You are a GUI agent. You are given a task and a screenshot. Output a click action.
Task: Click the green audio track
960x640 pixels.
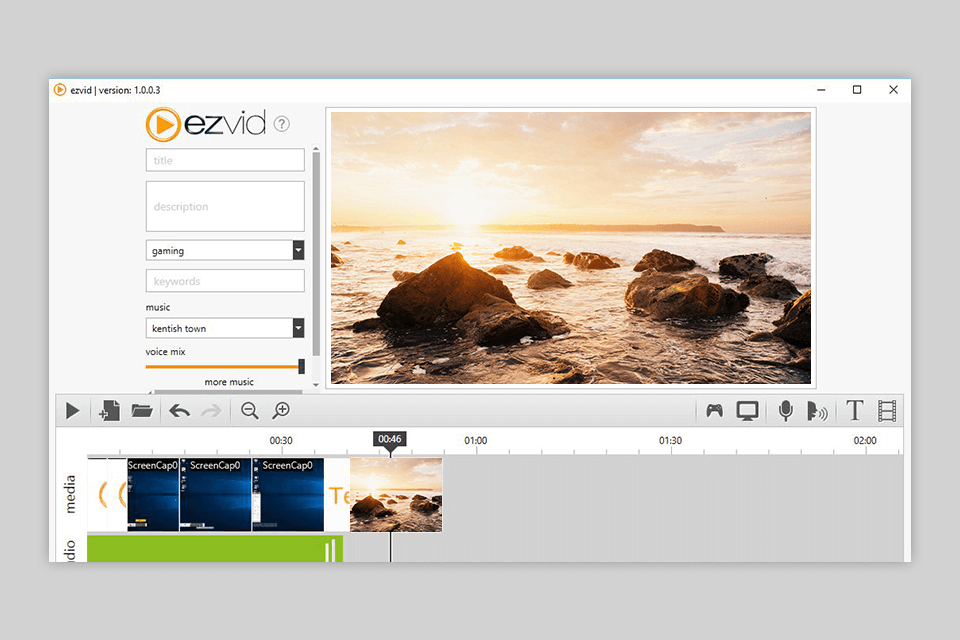click(x=215, y=549)
